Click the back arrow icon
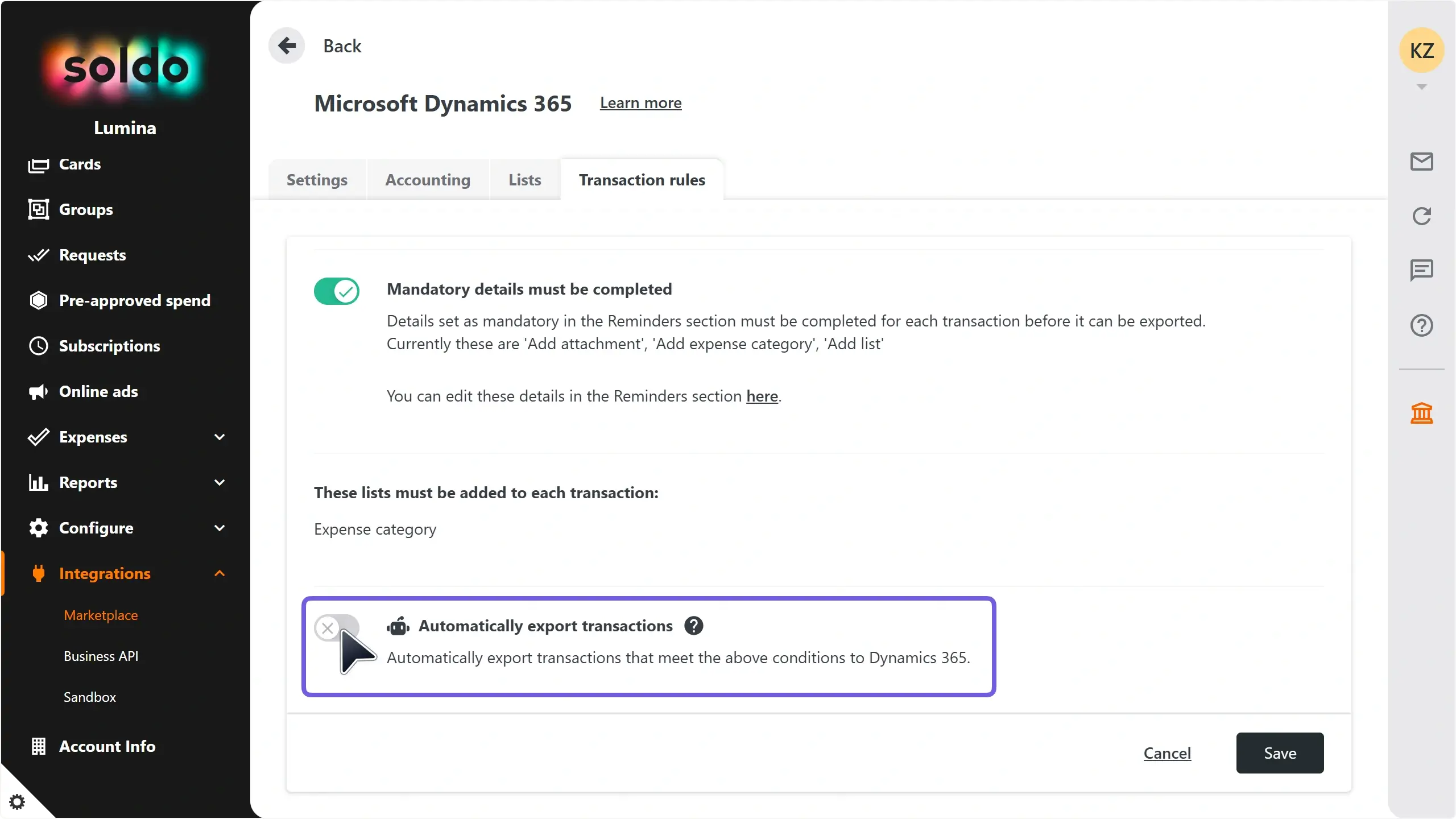1456x819 pixels. (287, 45)
